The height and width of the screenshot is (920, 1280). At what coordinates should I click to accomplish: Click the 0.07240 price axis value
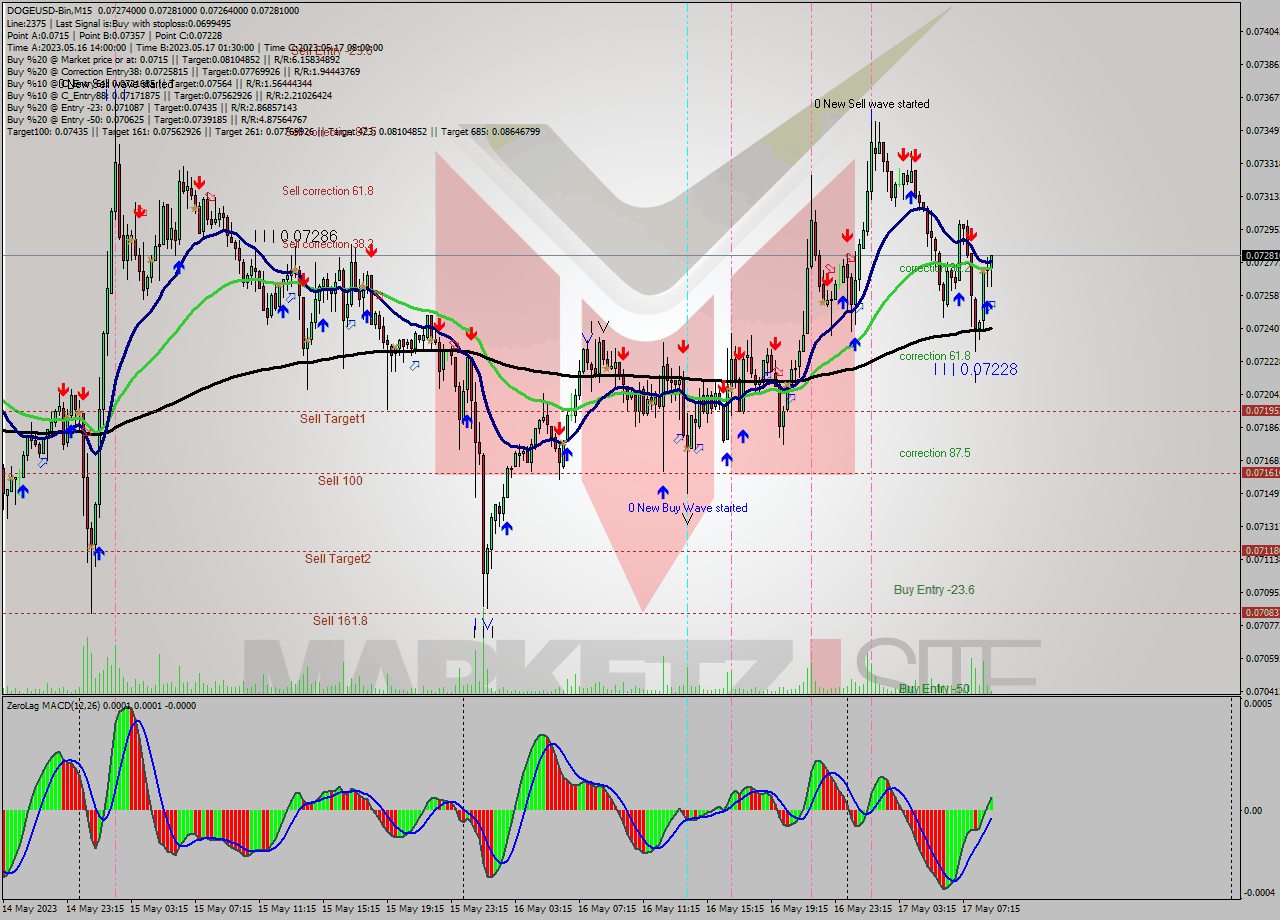click(1262, 328)
